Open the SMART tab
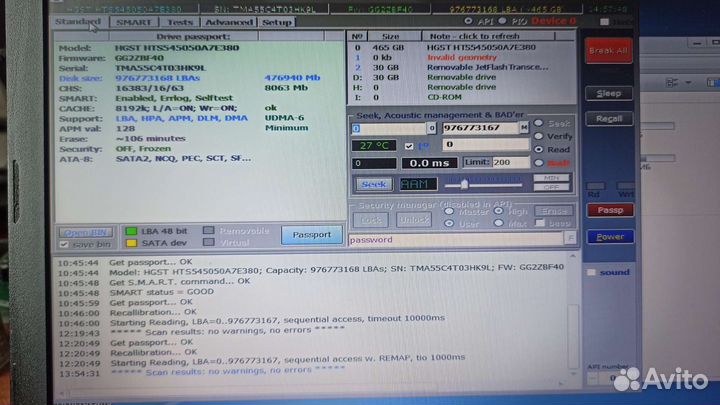Screen dimensions: 720x405 click(133, 22)
